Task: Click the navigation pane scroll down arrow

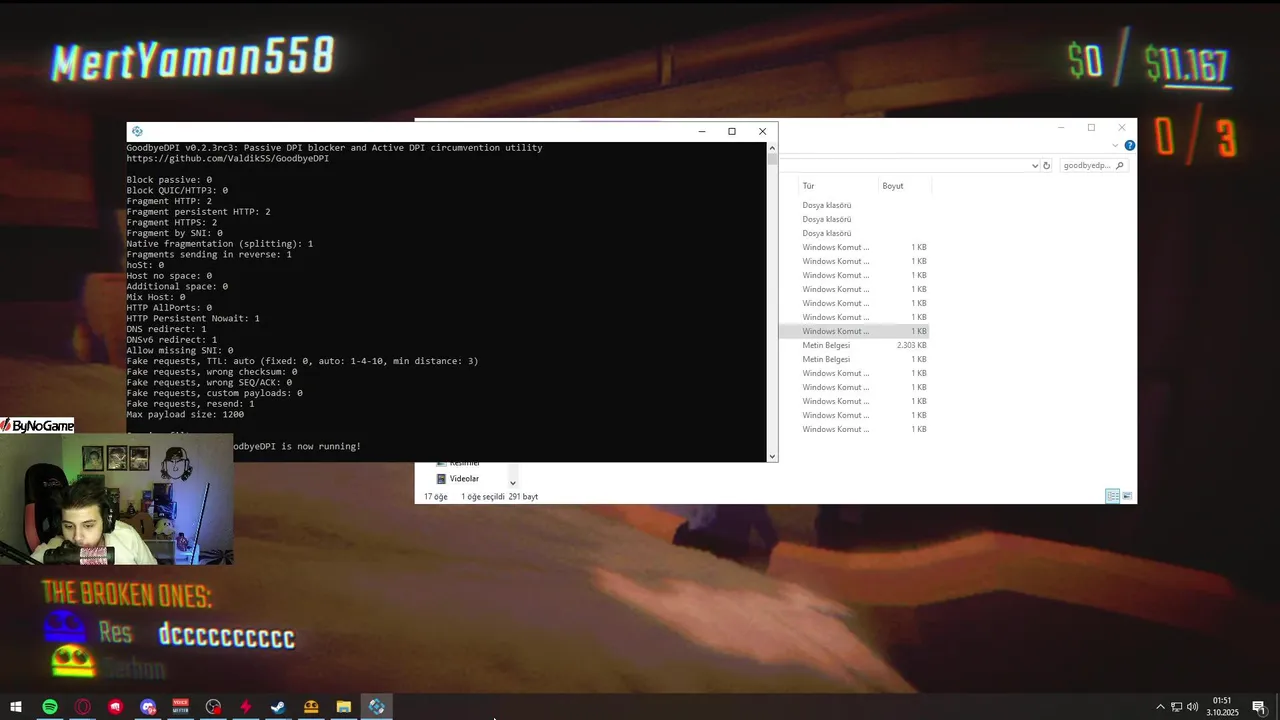Action: tap(513, 483)
